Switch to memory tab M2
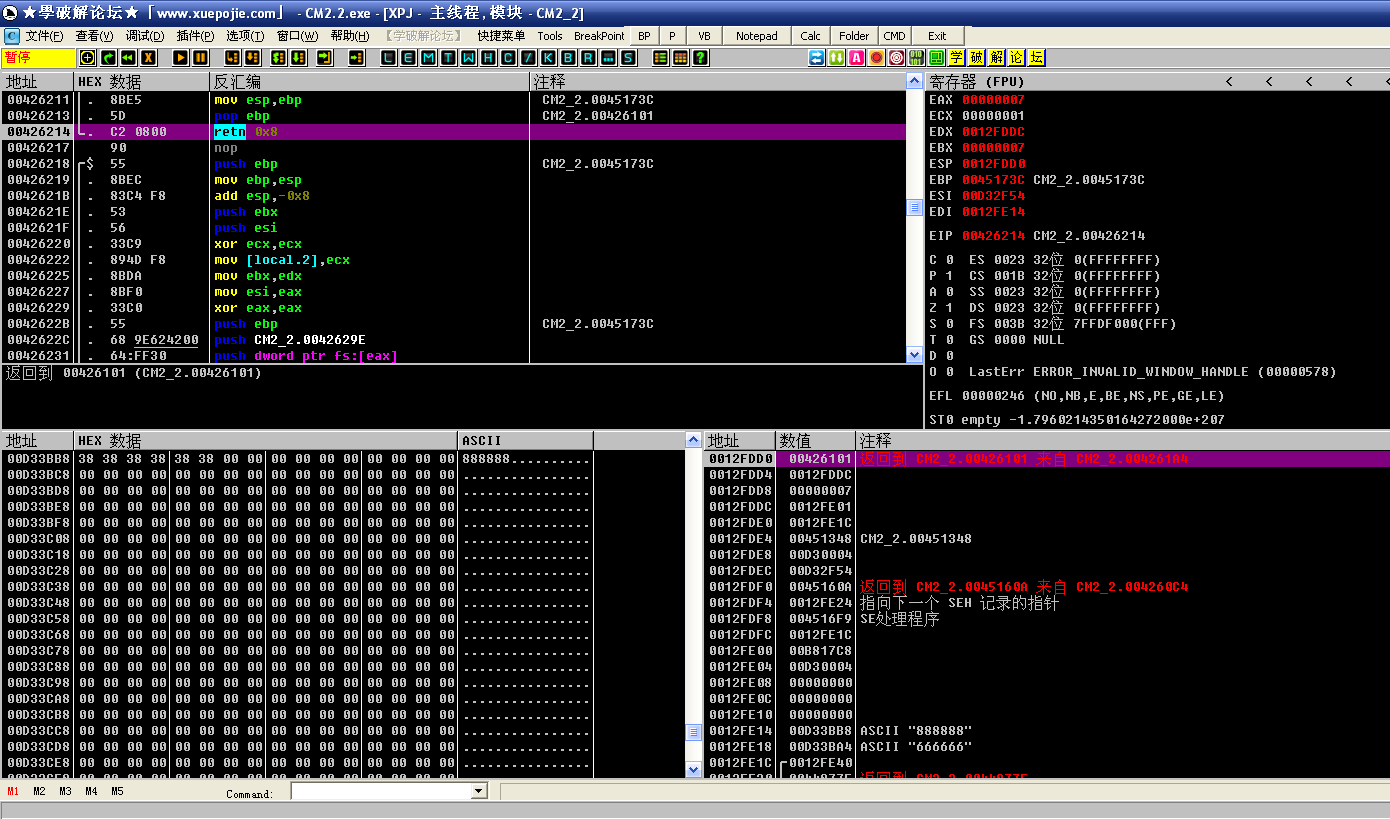Viewport: 1390px width, 819px height. [x=39, y=791]
